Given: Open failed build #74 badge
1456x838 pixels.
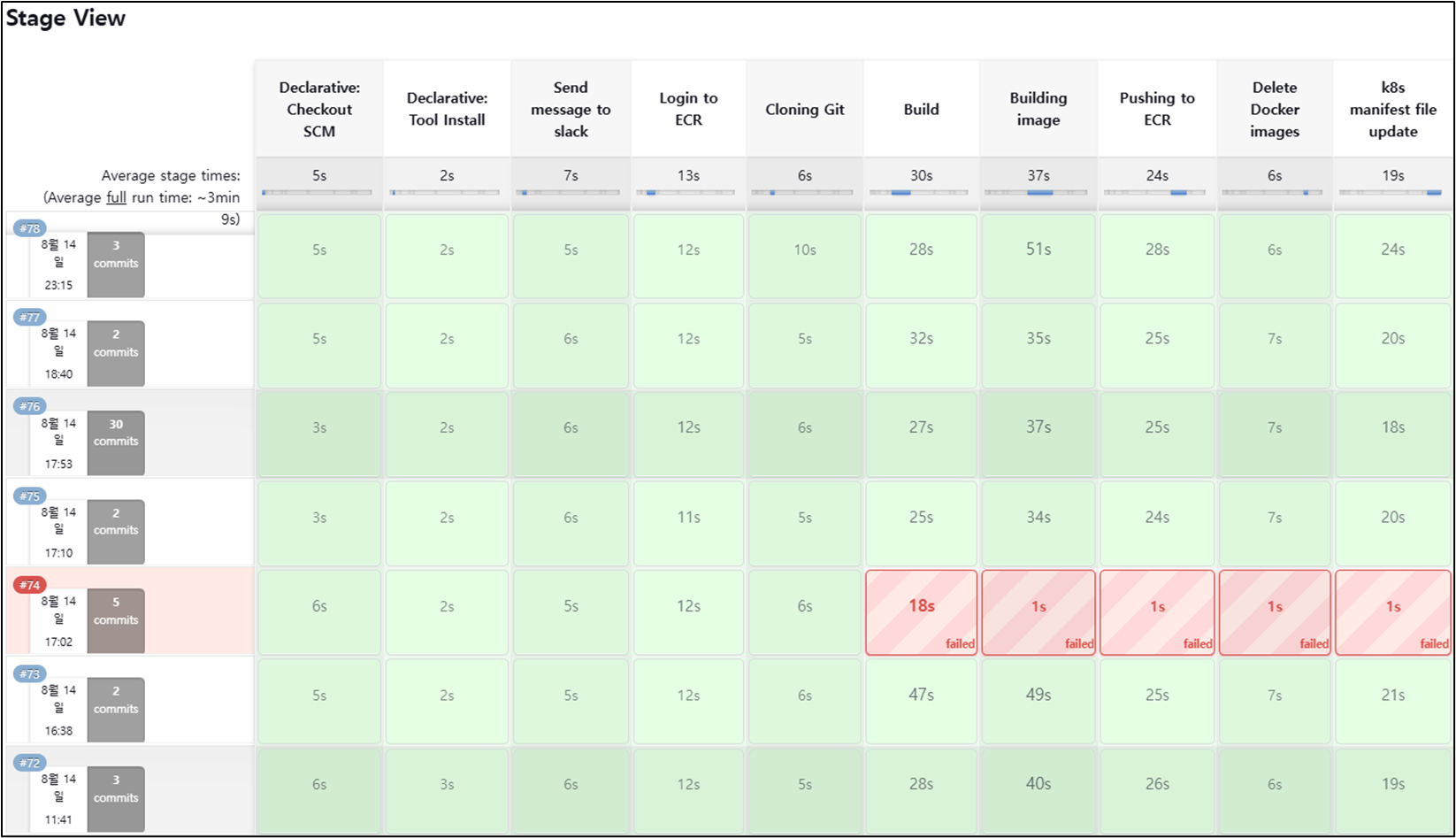Looking at the screenshot, I should [x=30, y=585].
